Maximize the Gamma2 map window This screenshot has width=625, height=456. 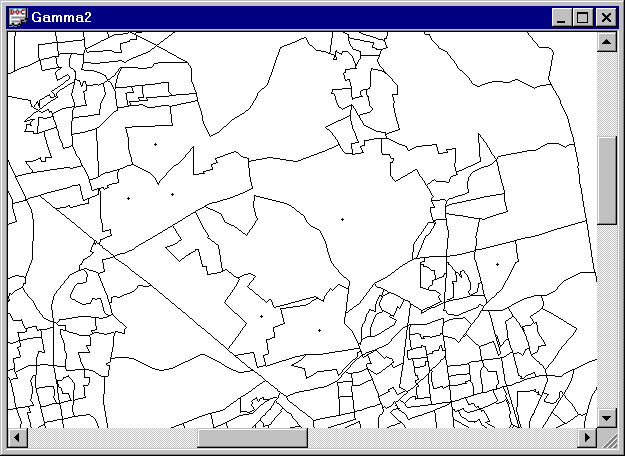(x=584, y=17)
